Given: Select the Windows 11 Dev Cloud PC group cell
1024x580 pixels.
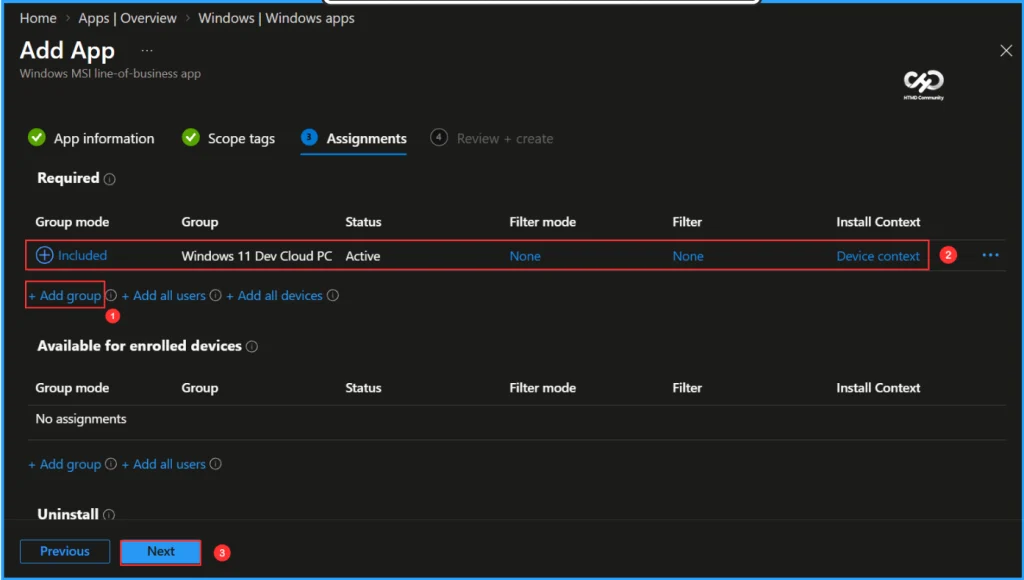Looking at the screenshot, I should click(257, 256).
